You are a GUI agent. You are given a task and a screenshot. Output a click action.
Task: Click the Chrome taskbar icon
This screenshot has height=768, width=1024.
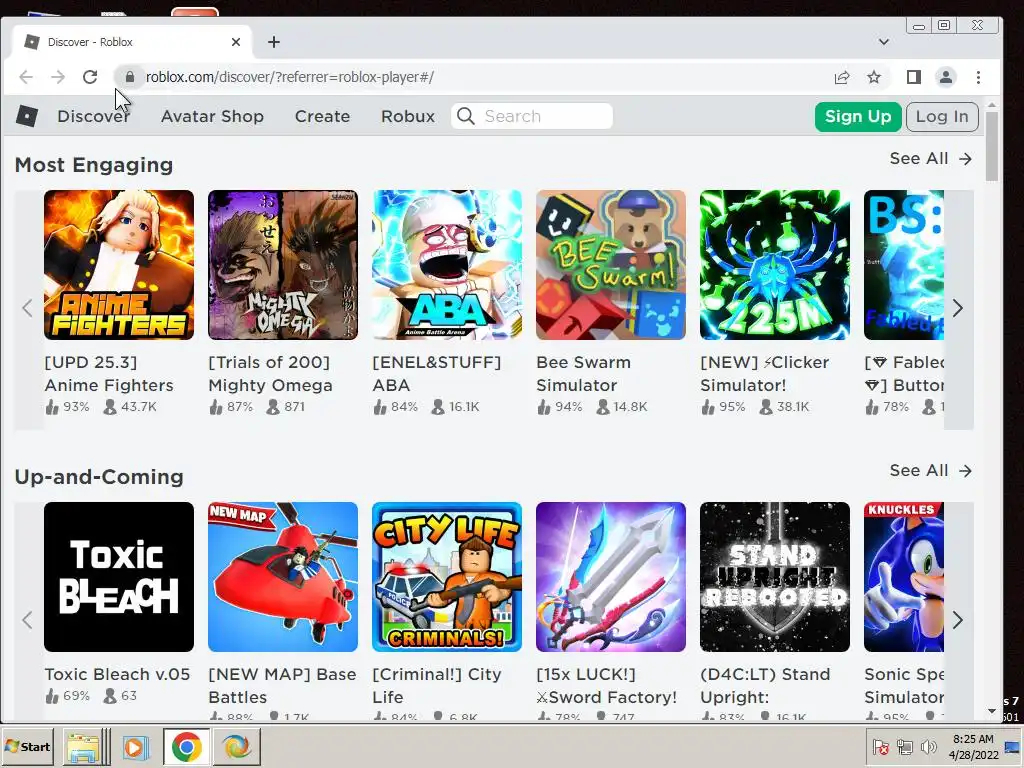pos(187,746)
